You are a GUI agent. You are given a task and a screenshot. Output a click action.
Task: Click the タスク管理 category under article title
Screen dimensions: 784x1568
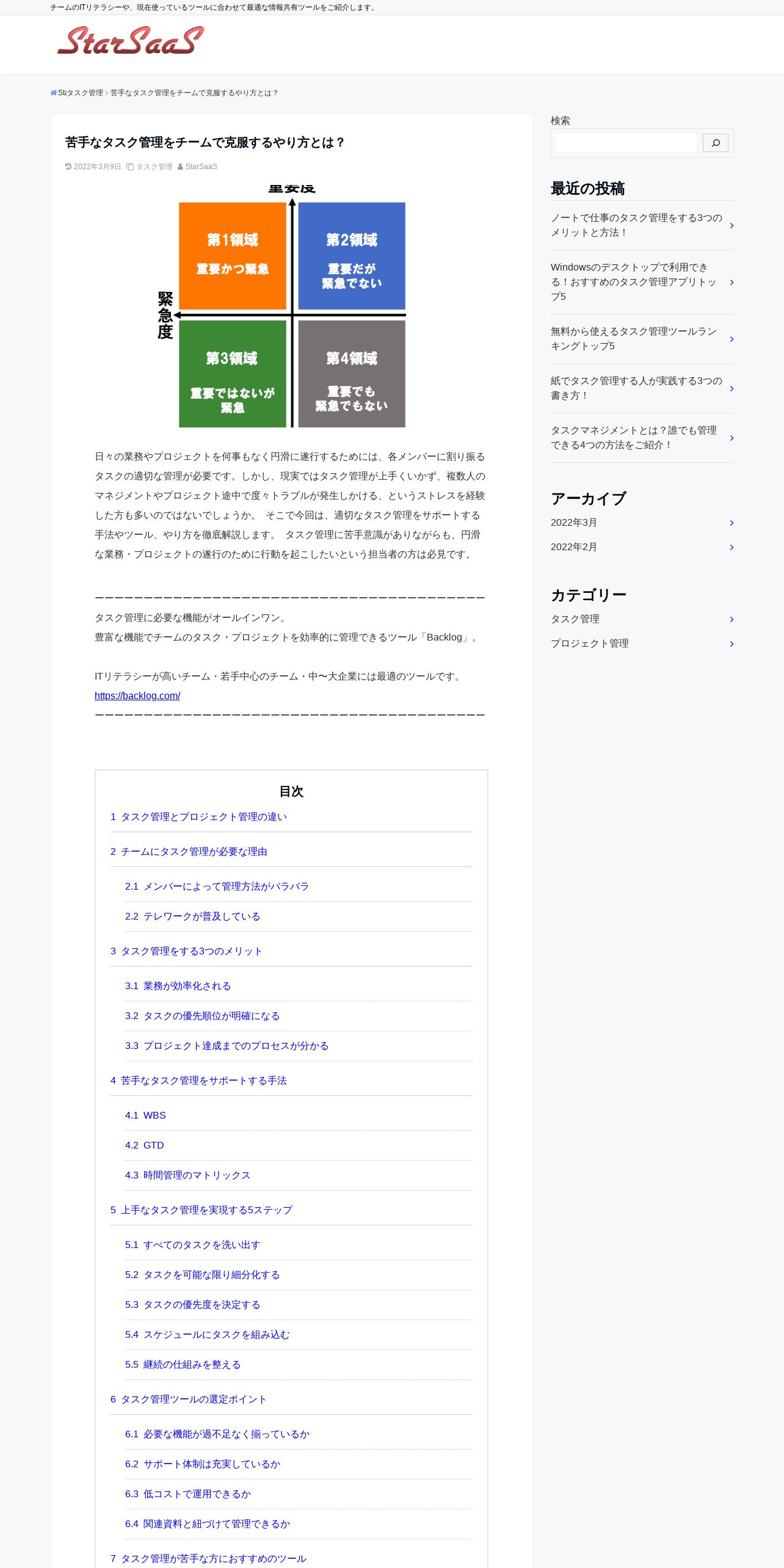pyautogui.click(x=154, y=167)
